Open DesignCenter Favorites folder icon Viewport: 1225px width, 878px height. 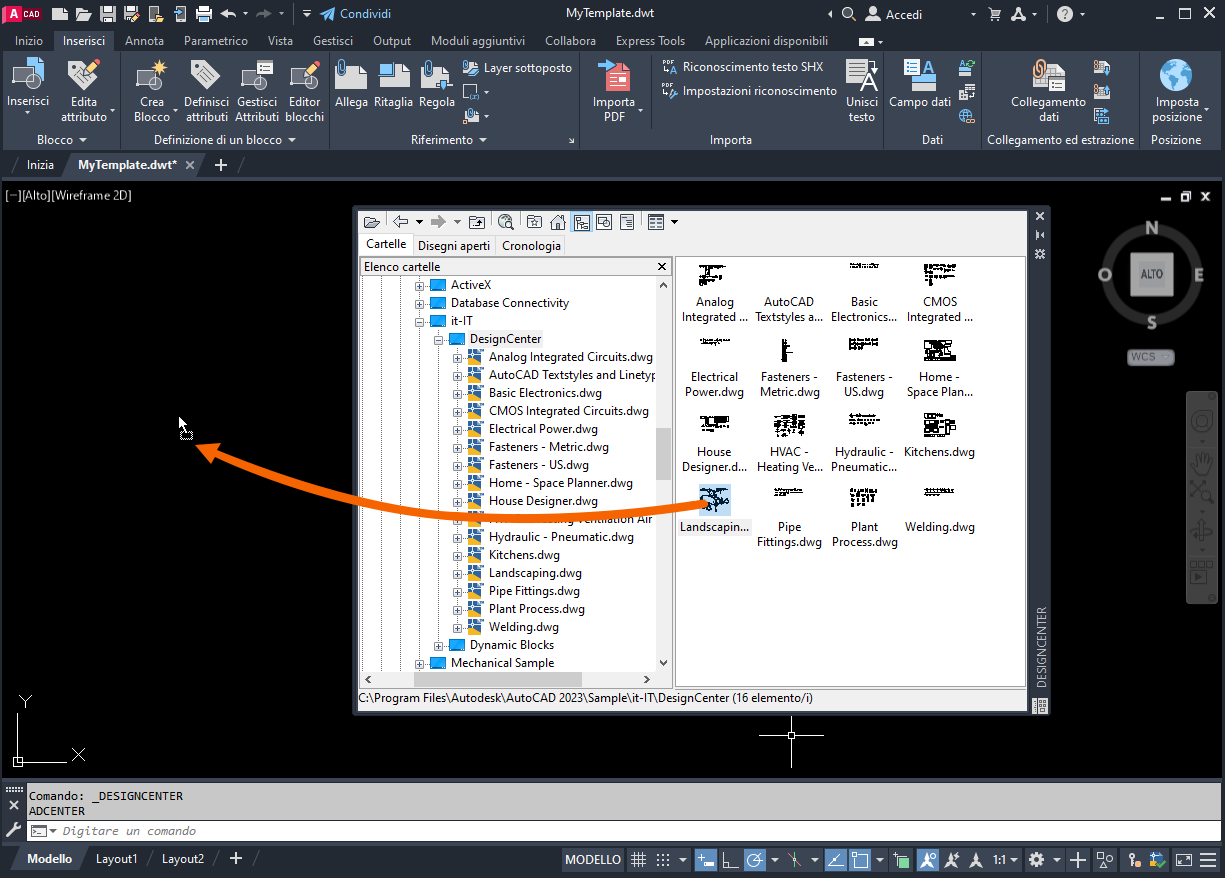535,222
